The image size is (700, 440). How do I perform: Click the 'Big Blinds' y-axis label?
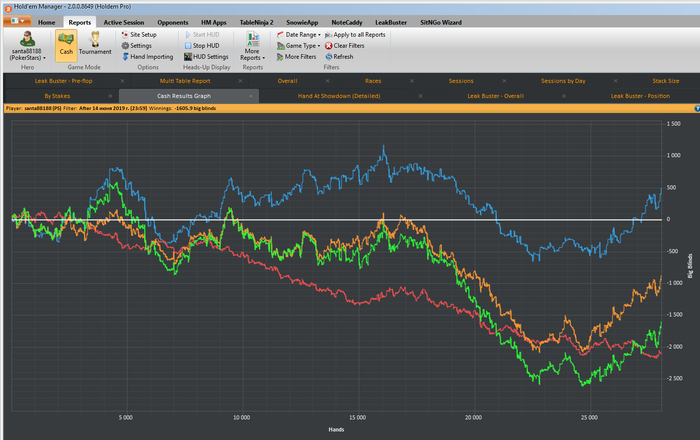click(x=690, y=266)
